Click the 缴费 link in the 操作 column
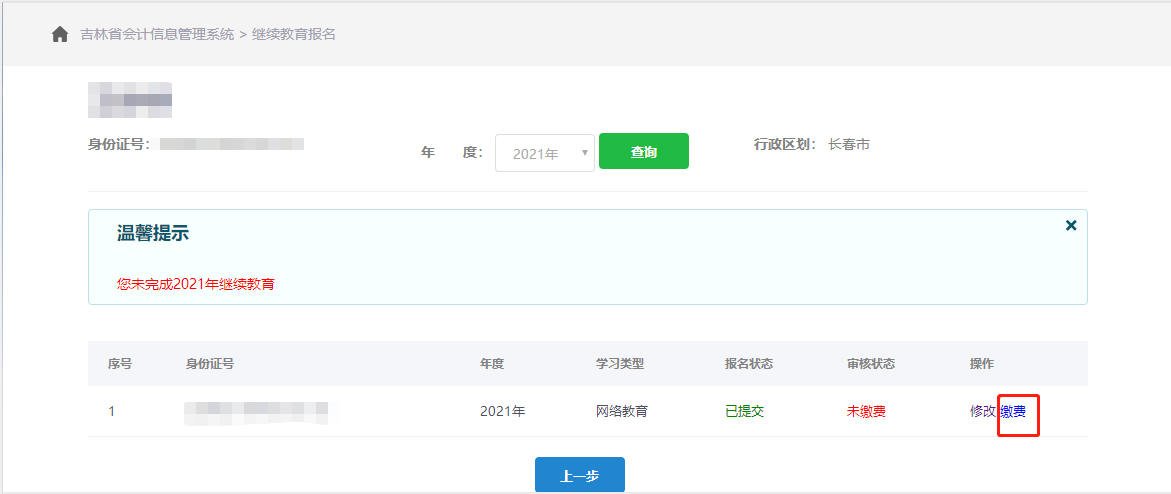 tap(1013, 411)
